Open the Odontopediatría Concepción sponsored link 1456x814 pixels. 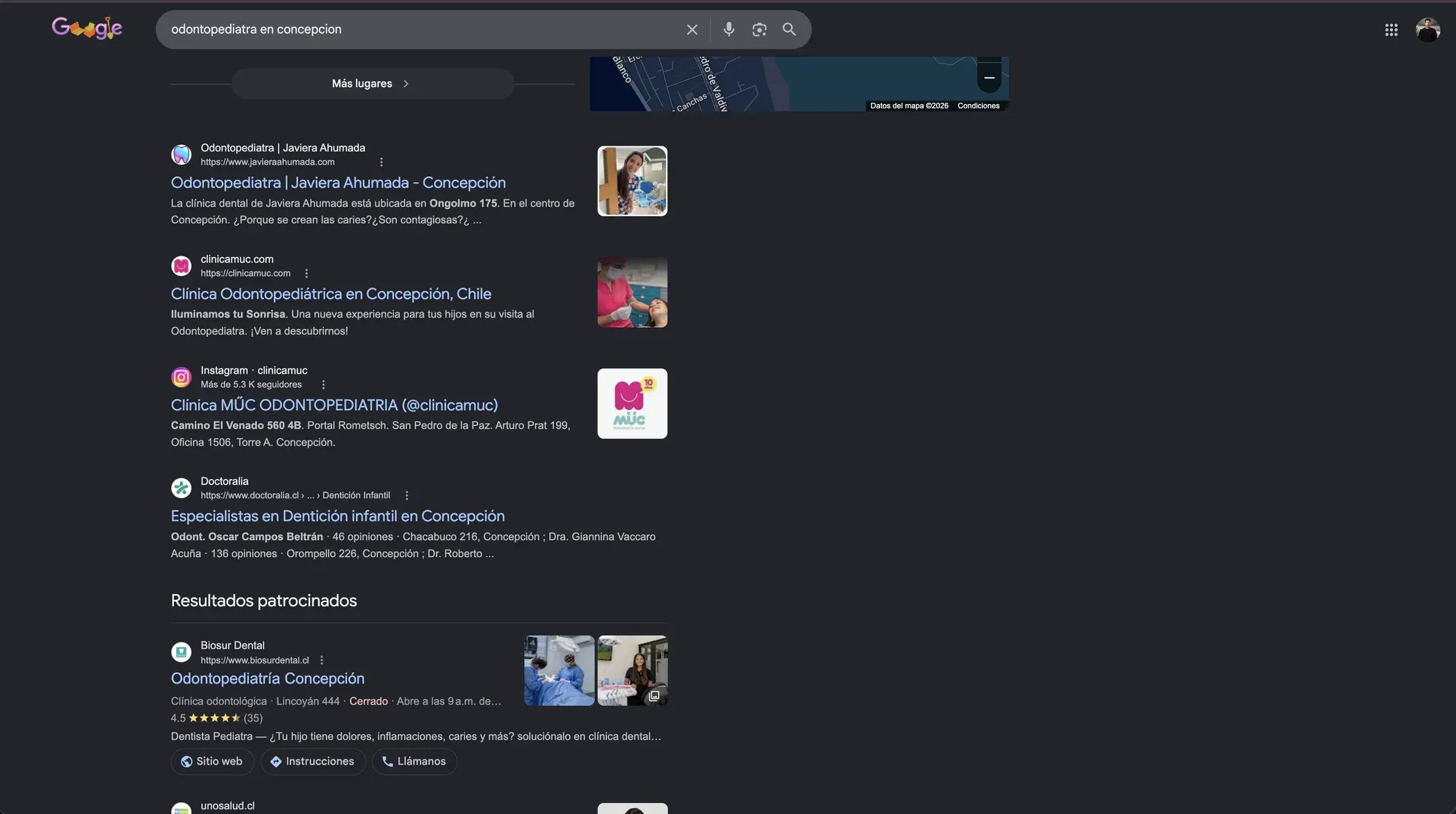point(268,679)
